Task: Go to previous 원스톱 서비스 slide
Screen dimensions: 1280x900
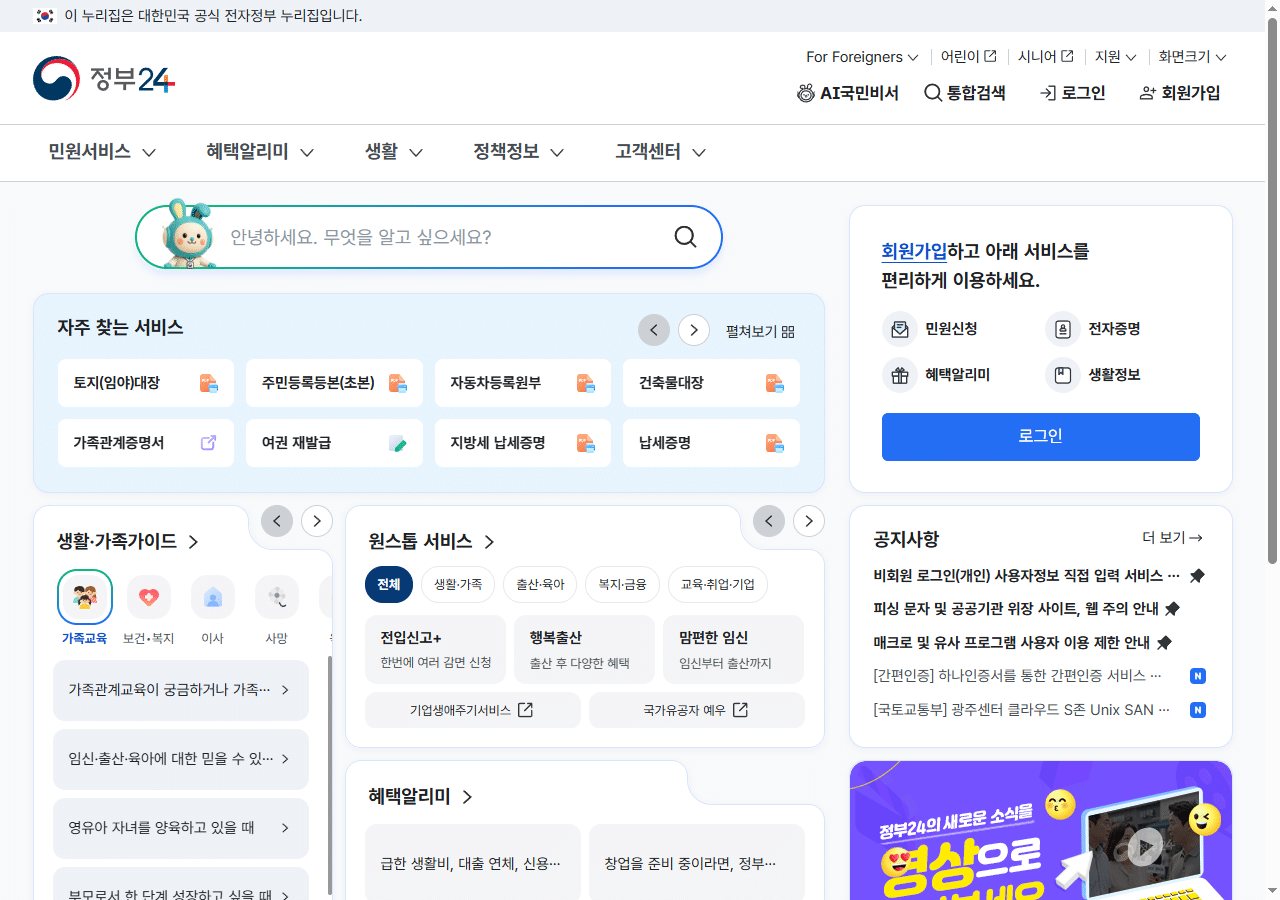Action: (769, 521)
